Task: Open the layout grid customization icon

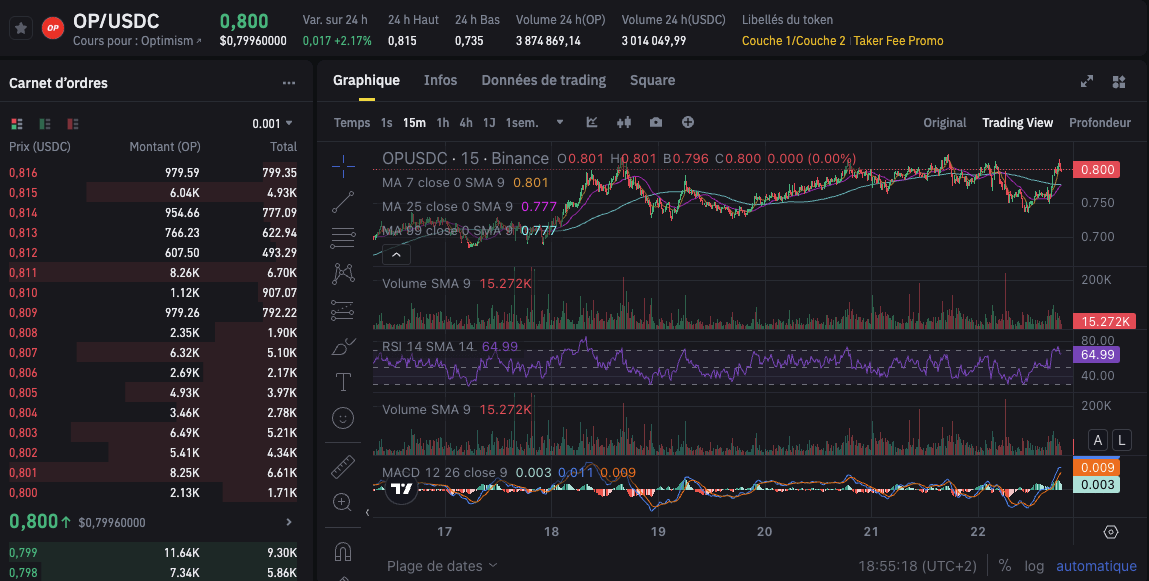Action: click(x=1119, y=81)
